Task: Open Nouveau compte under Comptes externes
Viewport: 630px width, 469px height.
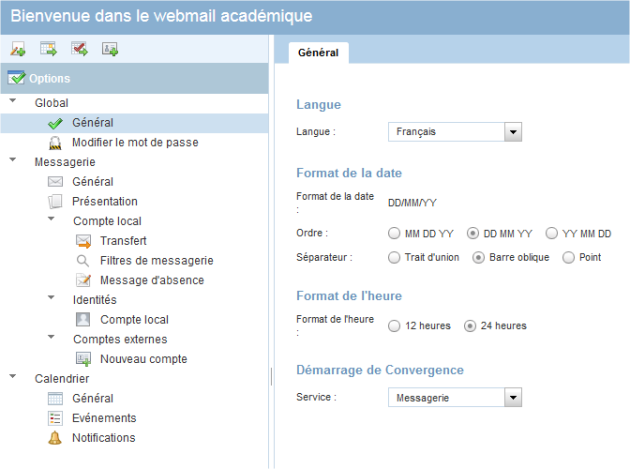Action: 143,359
